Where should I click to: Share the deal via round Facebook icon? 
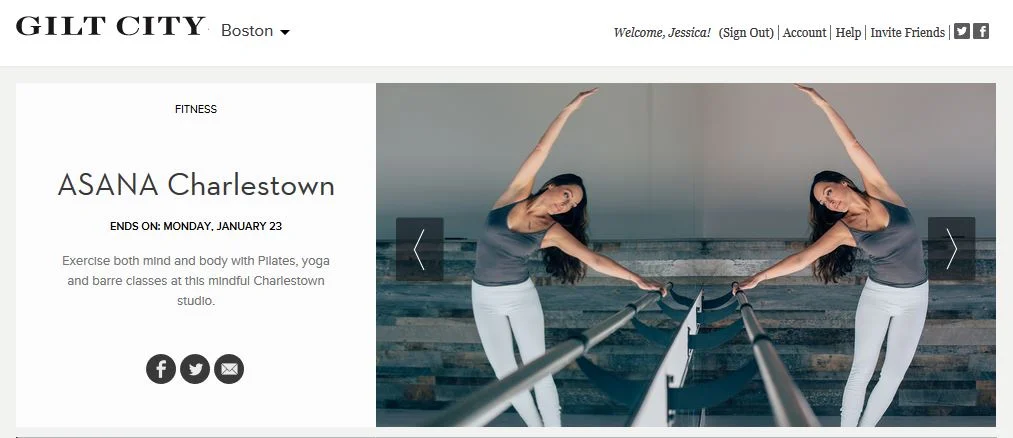click(161, 369)
